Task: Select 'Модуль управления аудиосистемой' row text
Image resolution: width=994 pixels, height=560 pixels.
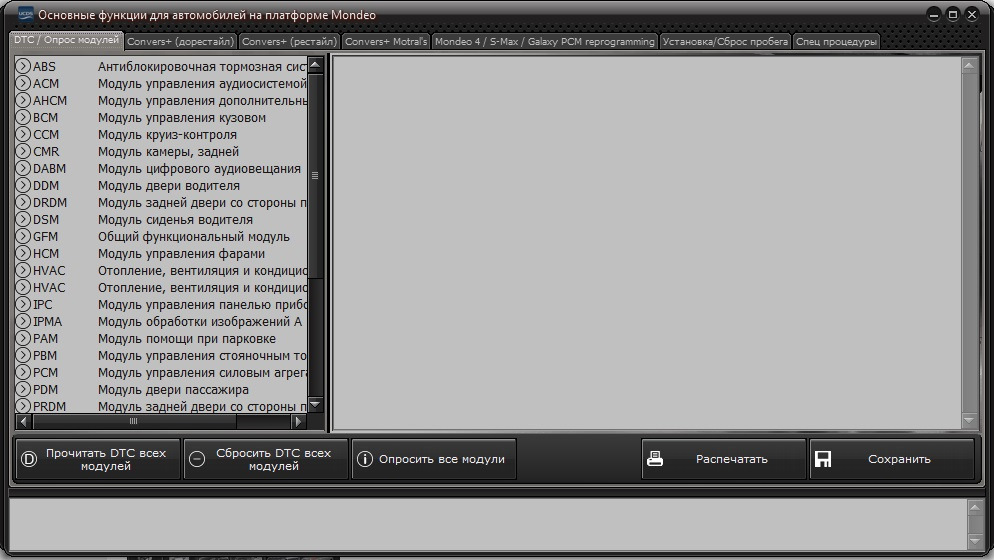Action: point(202,83)
